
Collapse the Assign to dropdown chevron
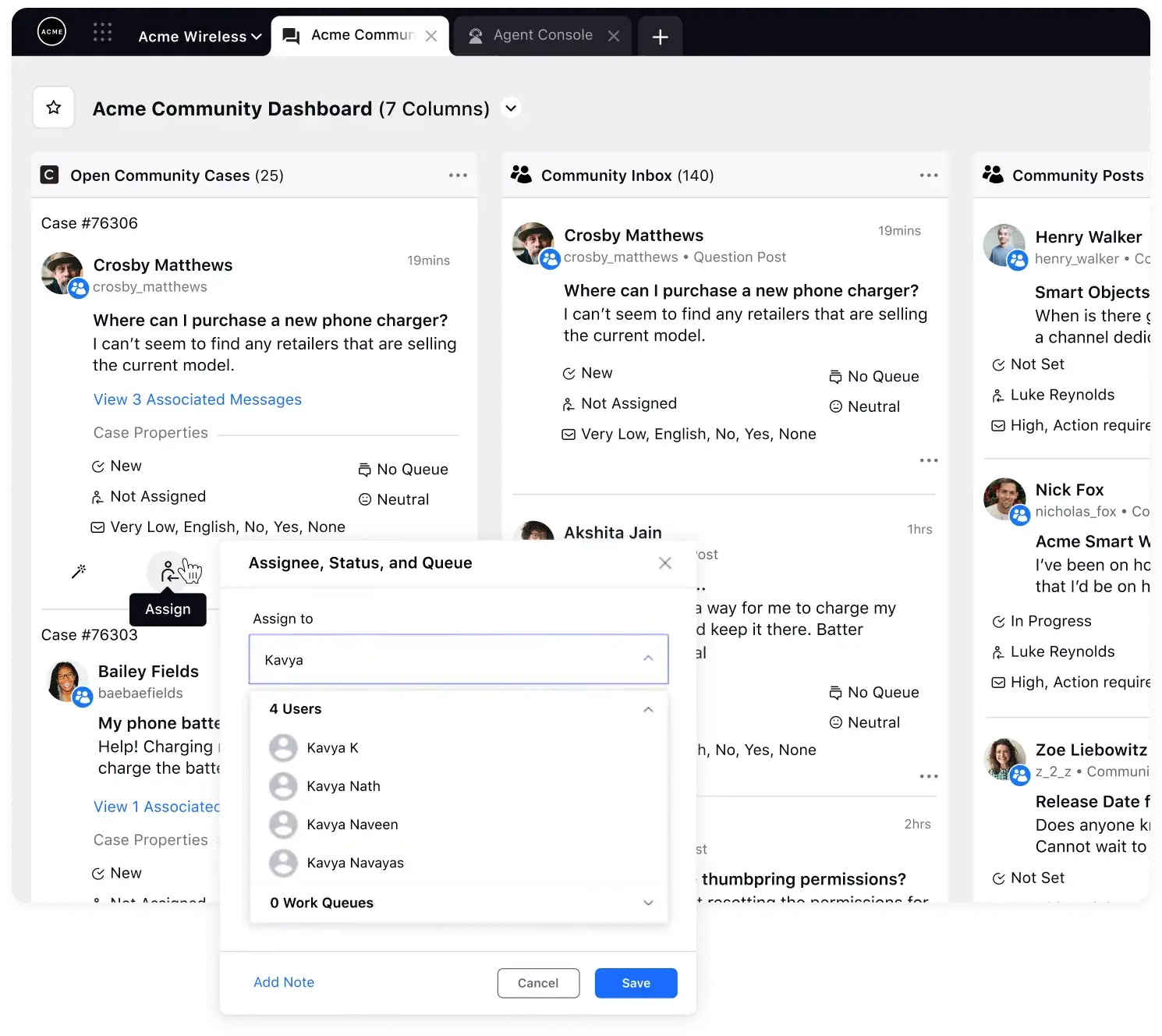(x=648, y=658)
